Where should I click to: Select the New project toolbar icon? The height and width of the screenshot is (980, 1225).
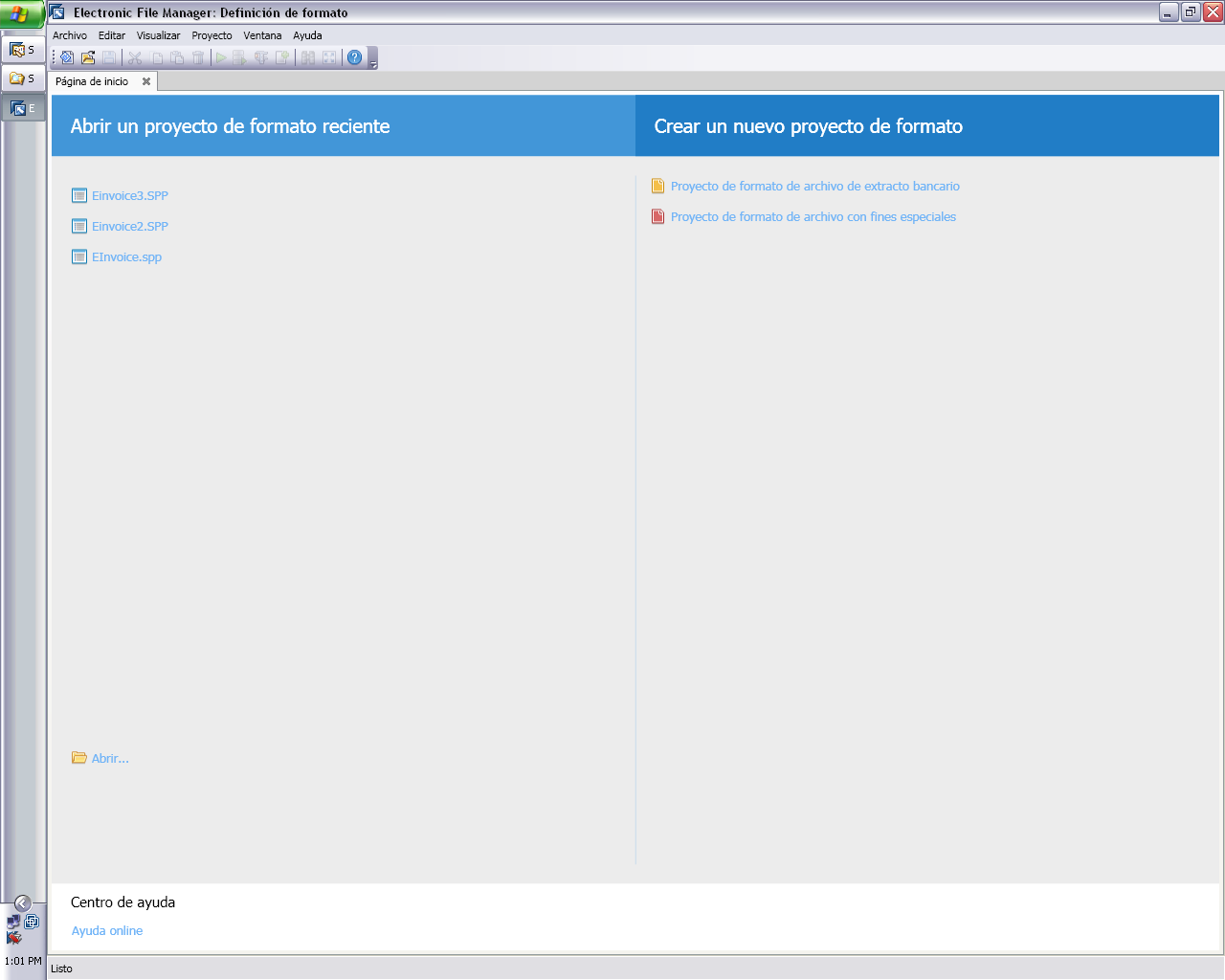coord(66,56)
